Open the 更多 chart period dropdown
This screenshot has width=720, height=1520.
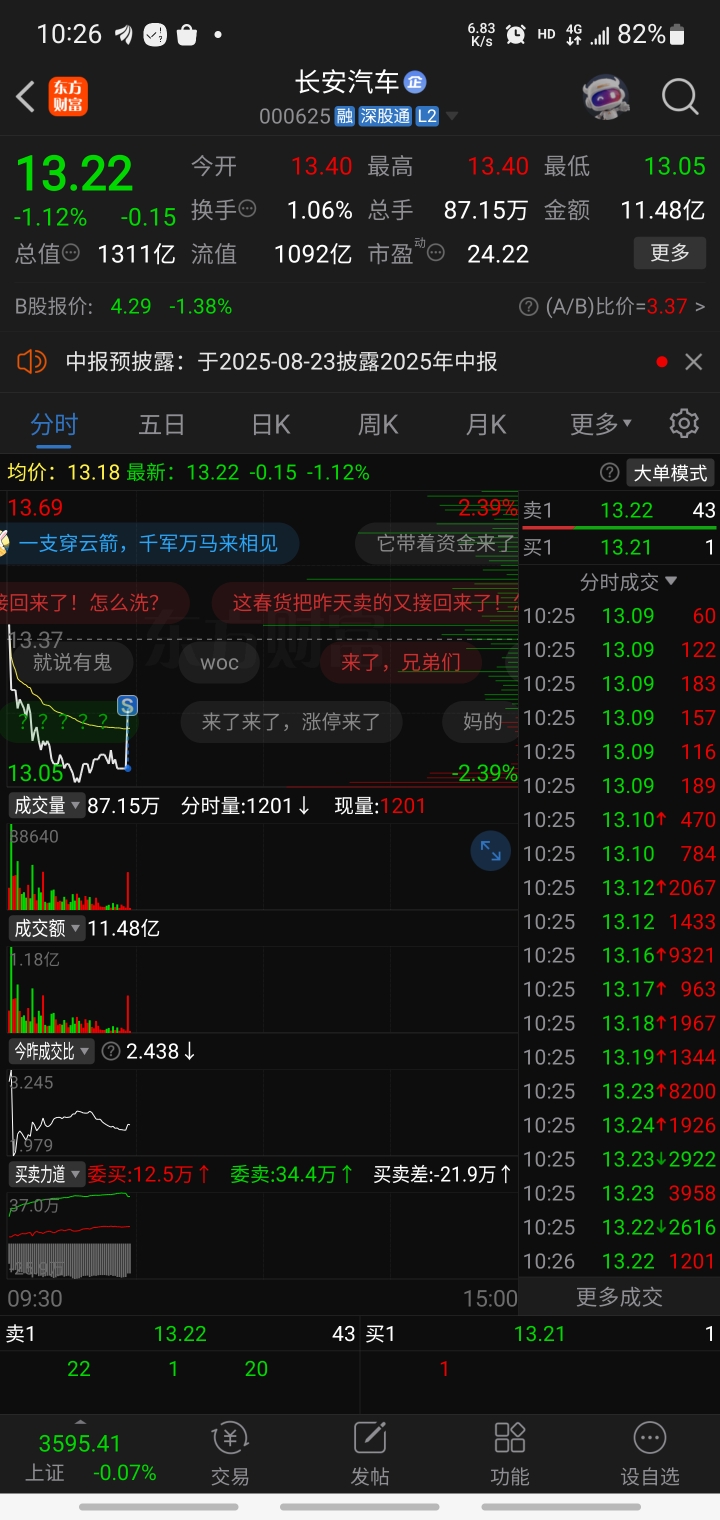coord(600,424)
